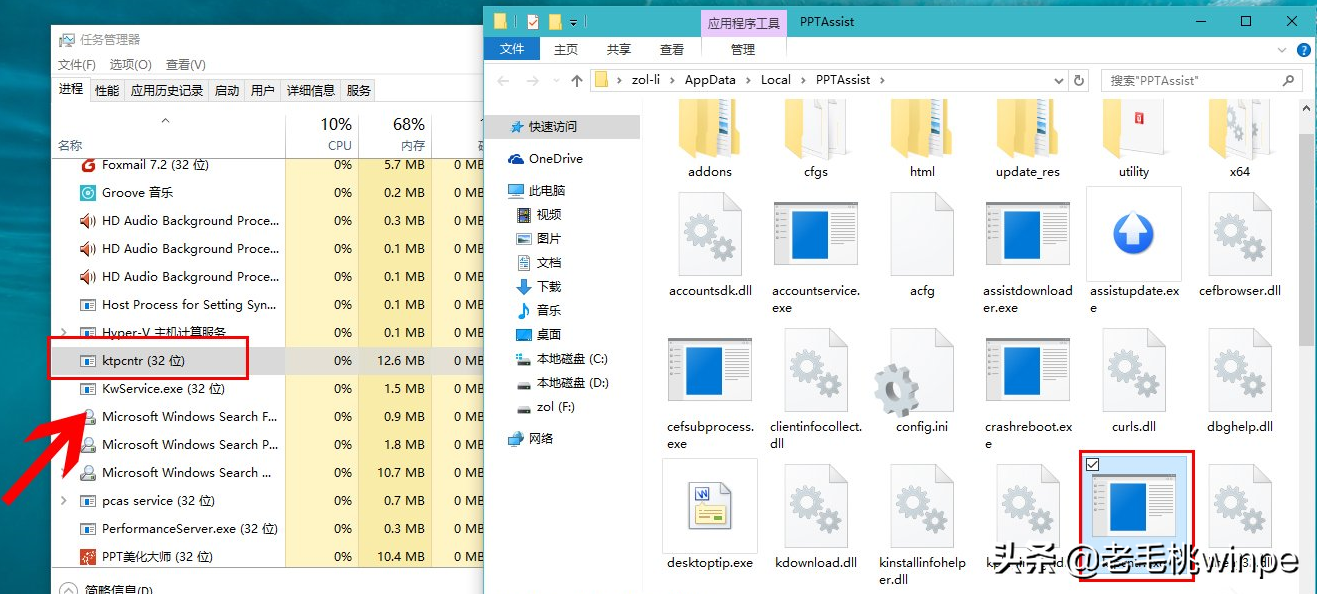Open the cfgs folder
Screen dimensions: 1317x594
point(816,128)
